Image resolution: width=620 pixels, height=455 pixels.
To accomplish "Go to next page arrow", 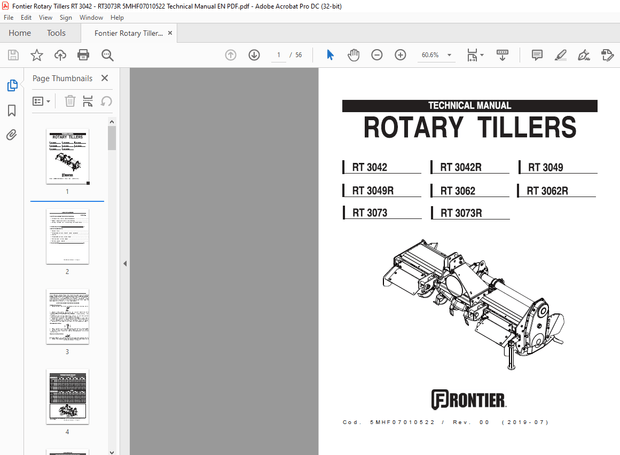I will click(254, 55).
